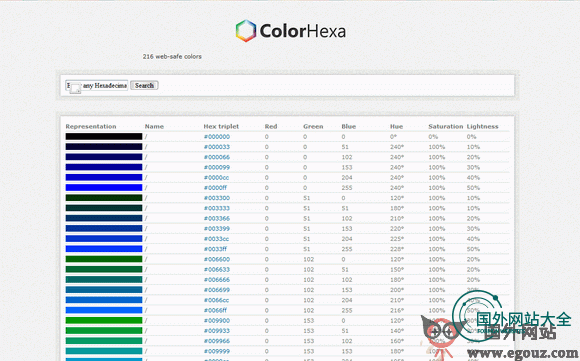This screenshot has height=361, width=580.
Task: Click the #0000ff pure blue color bar
Action: tap(104, 188)
